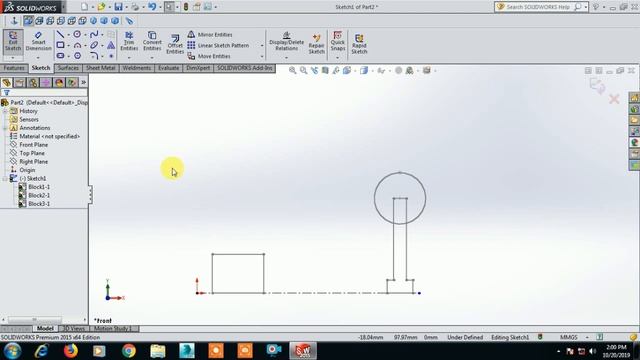This screenshot has height=360, width=640.
Task: Select the Sketch Fillet tool
Action: point(94,56)
